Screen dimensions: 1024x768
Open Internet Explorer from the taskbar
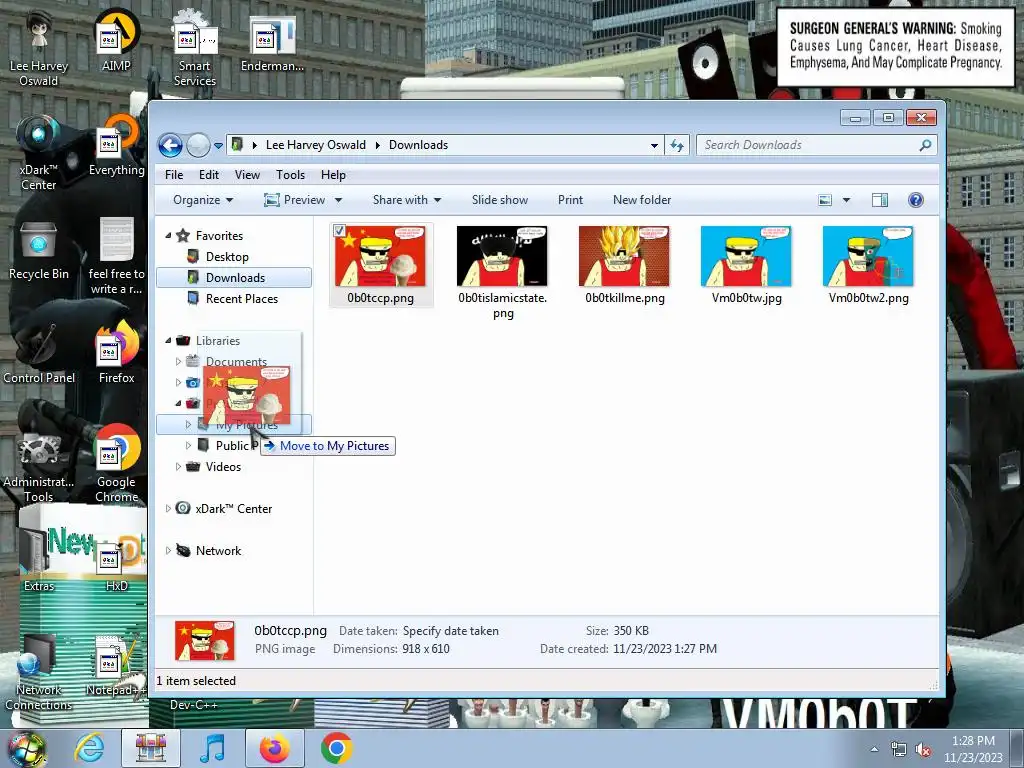coord(89,748)
